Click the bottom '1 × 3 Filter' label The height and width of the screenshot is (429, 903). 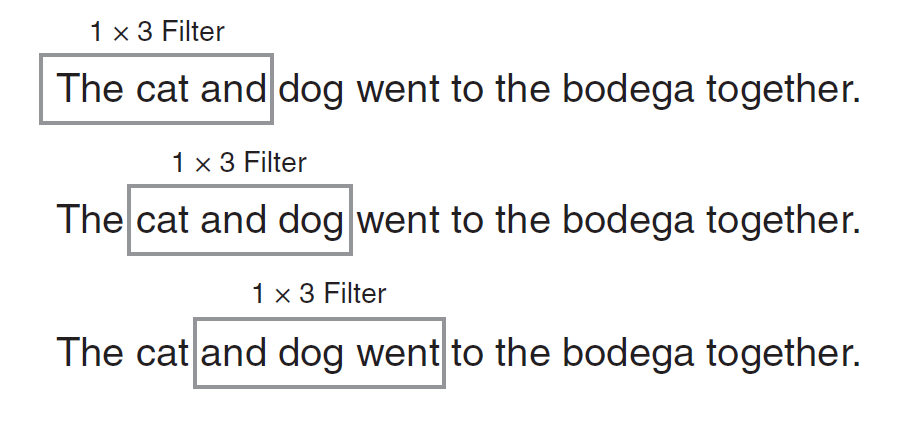(x=319, y=293)
